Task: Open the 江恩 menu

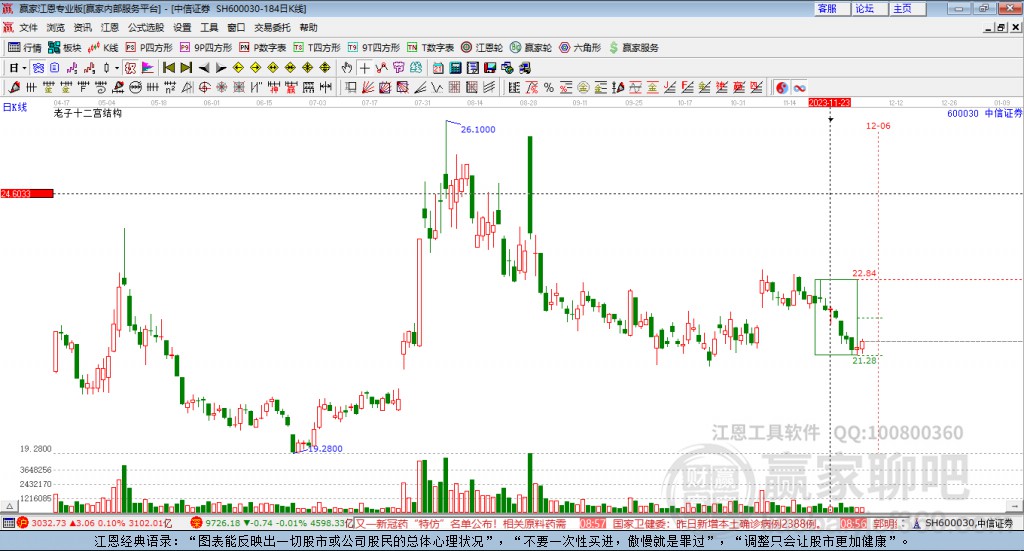Action: [x=110, y=27]
